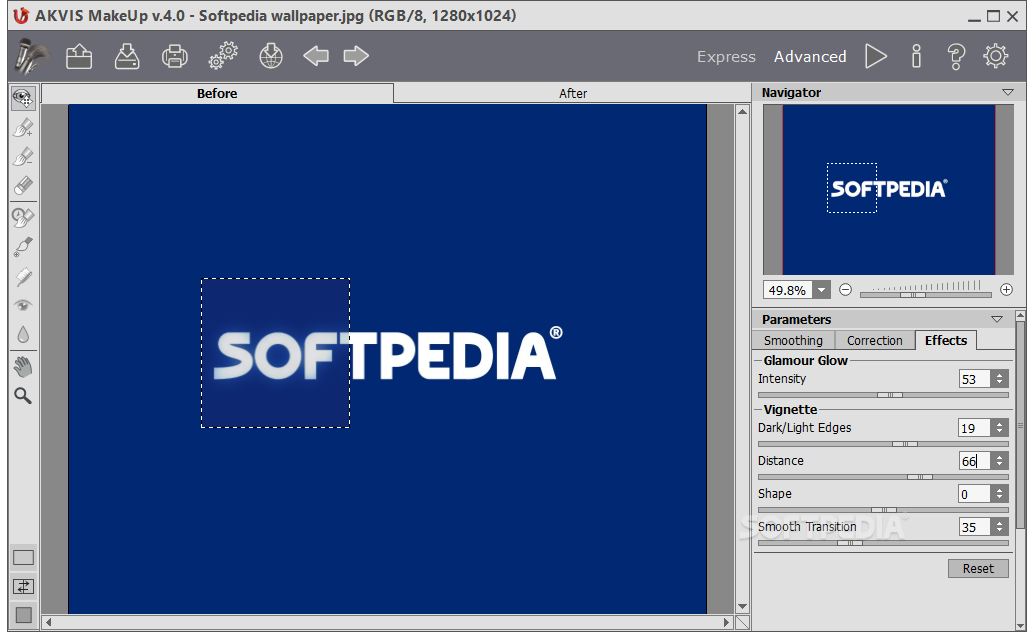
Task: Print image toolbar icon
Action: [x=175, y=56]
